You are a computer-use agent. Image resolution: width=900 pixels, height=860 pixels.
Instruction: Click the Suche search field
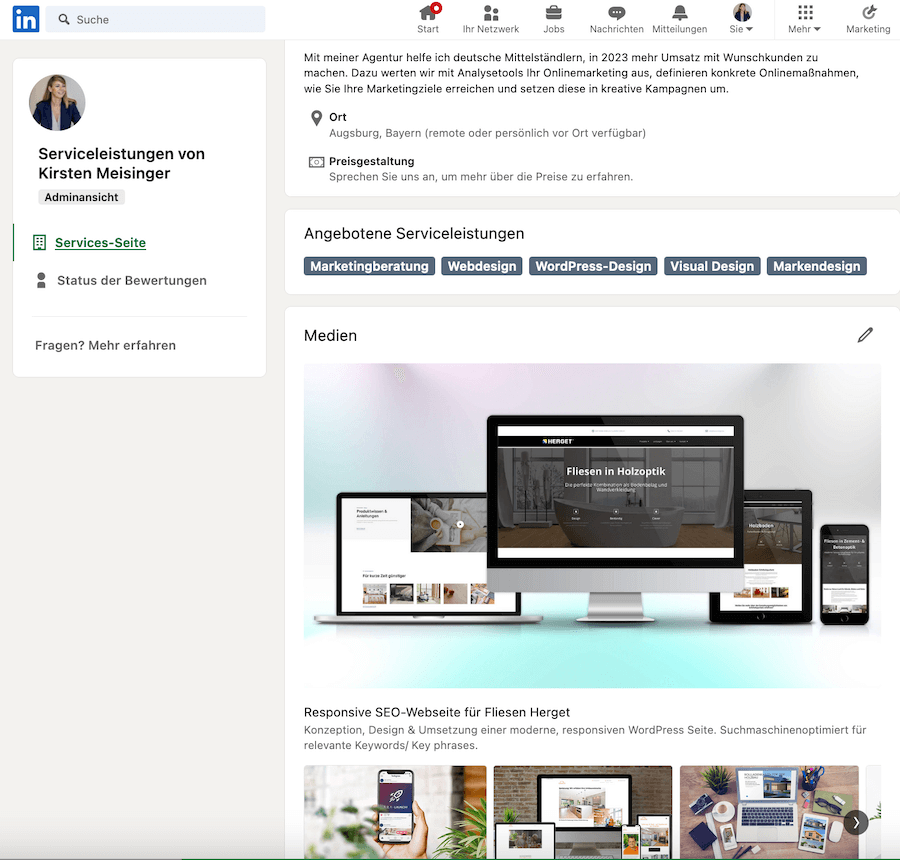pyautogui.click(x=156, y=20)
